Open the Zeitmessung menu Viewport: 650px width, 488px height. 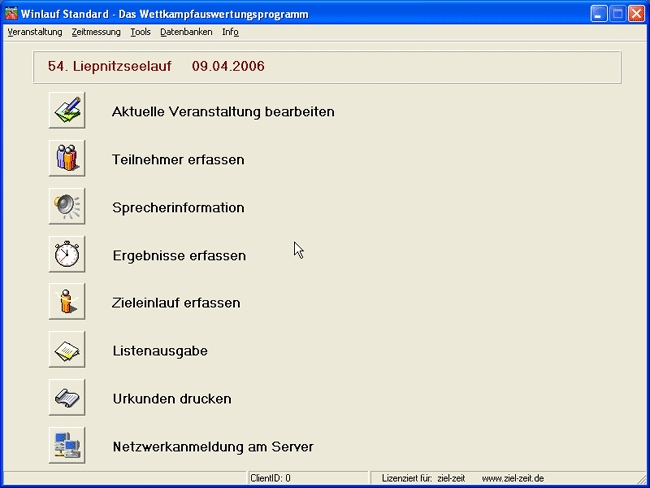point(96,32)
